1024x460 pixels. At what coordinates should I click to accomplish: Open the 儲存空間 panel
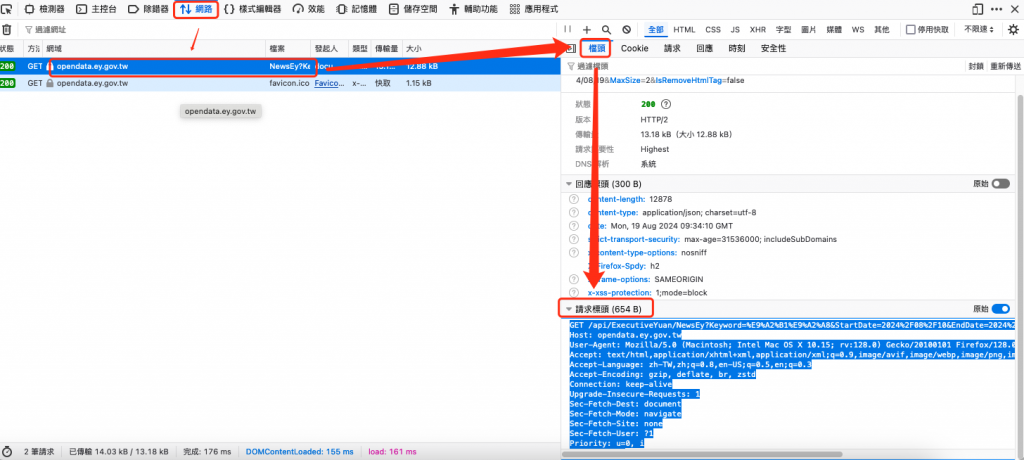(x=413, y=9)
